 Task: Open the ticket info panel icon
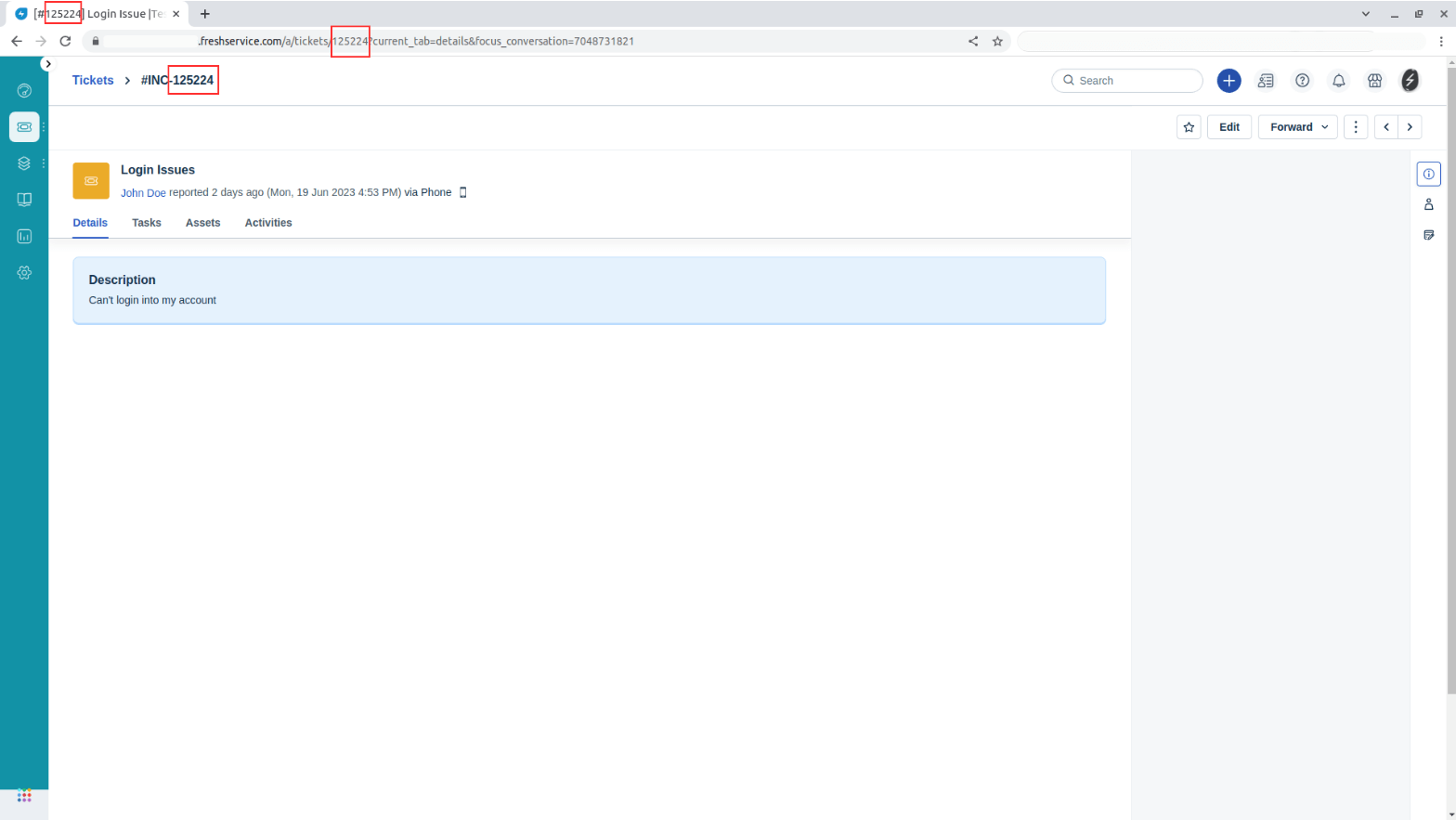1429,174
